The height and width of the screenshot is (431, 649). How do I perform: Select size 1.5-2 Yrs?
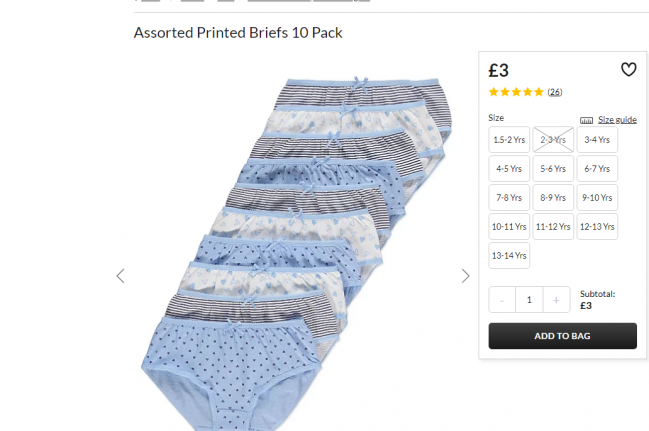tap(509, 140)
